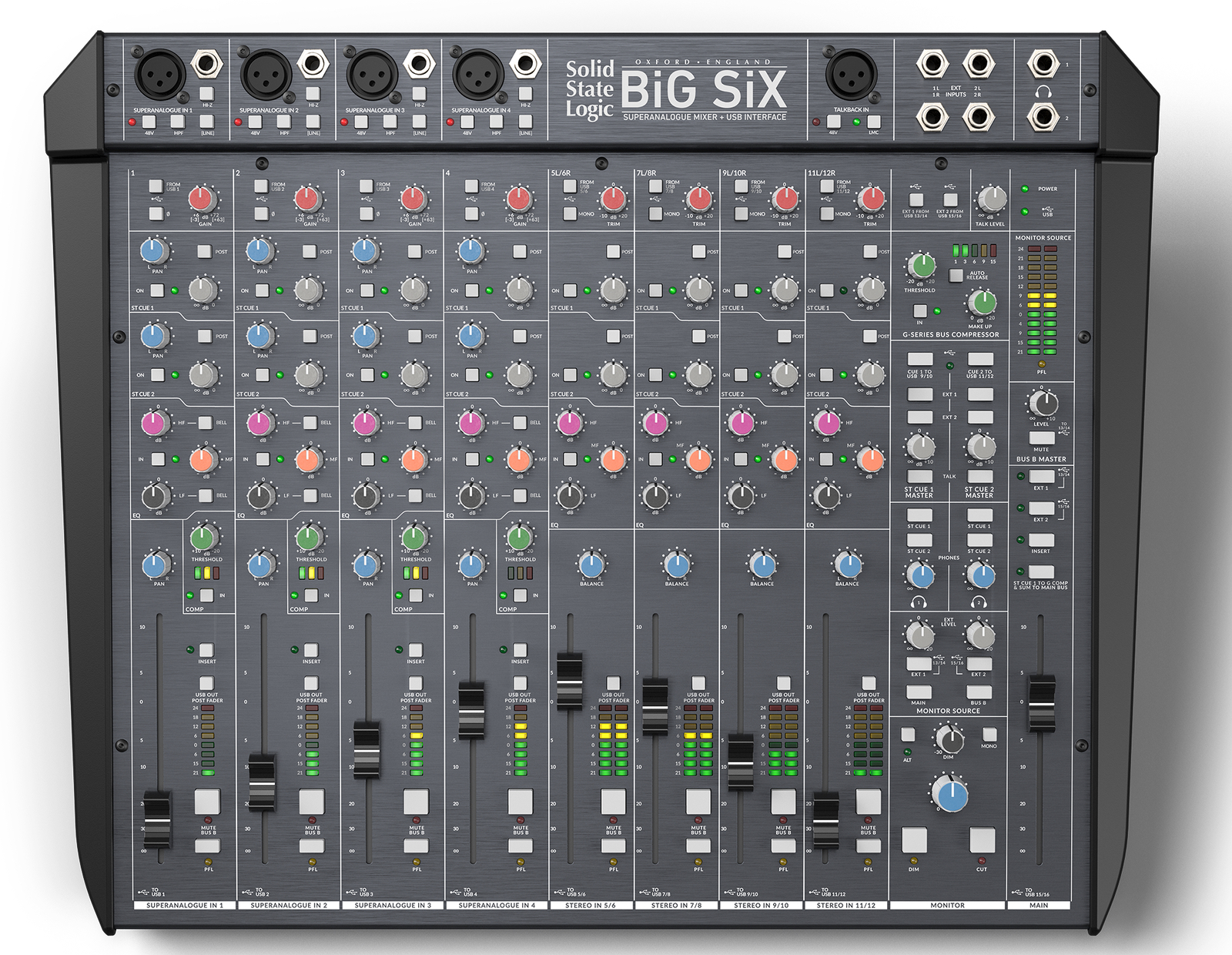Toggle the PFL button on Stereo In 11/12
This screenshot has width=1232, height=955.
(869, 846)
